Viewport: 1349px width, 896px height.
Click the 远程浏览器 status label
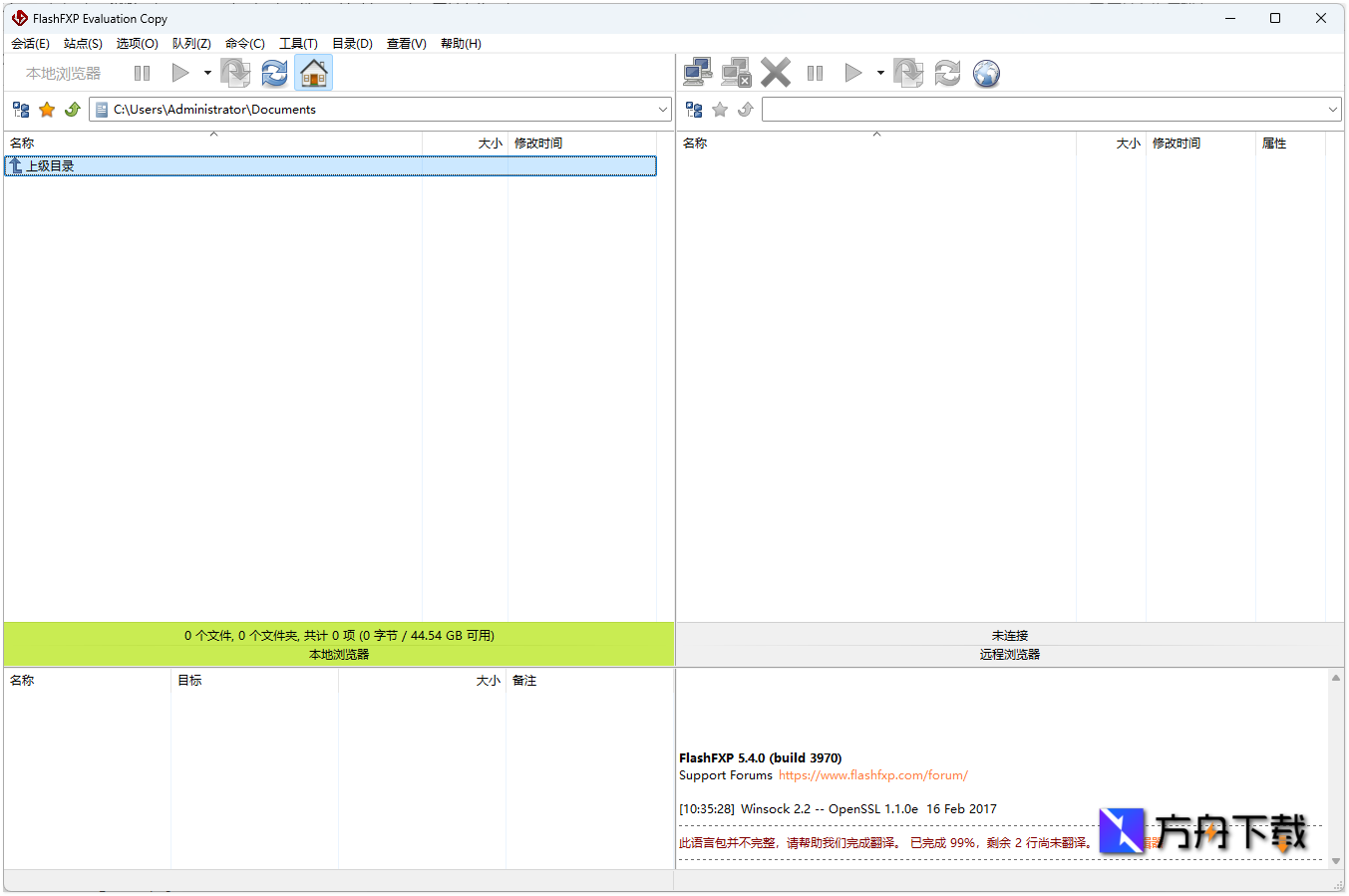(x=1010, y=655)
